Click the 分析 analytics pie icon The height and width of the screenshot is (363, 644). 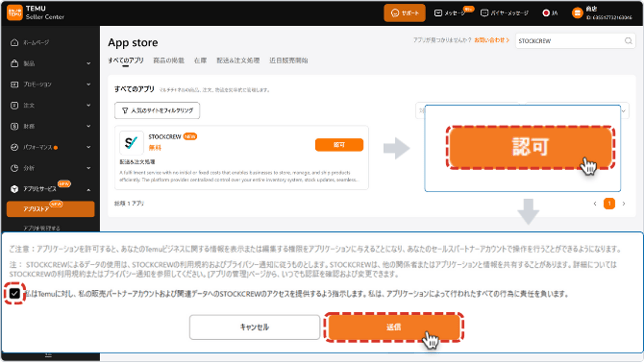pyautogui.click(x=14, y=168)
